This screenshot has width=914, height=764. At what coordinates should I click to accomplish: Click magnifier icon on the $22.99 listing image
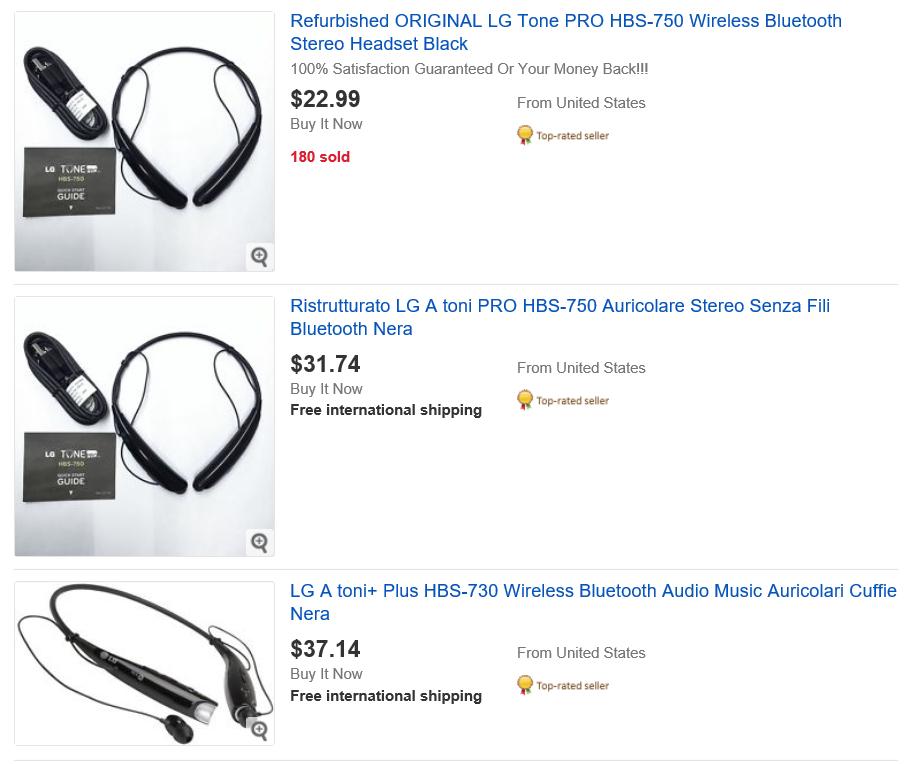(x=259, y=256)
